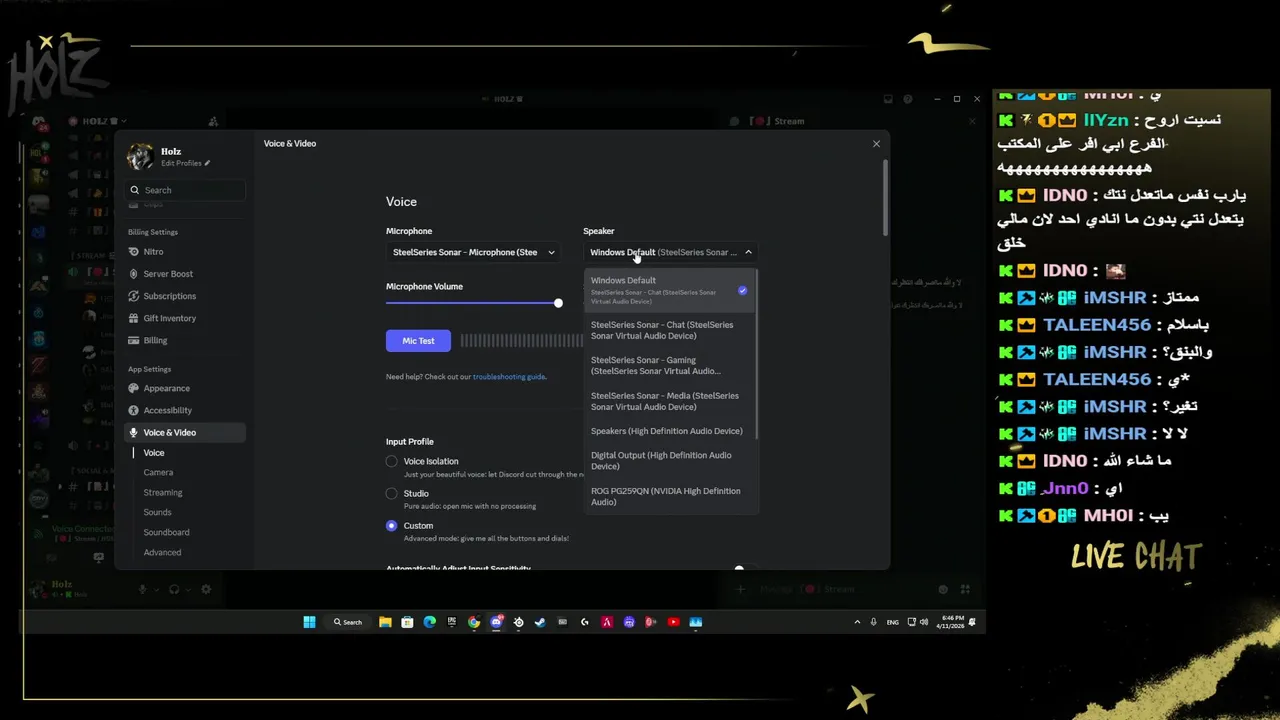
Task: Open Google Chrome from the taskbar
Action: (474, 622)
